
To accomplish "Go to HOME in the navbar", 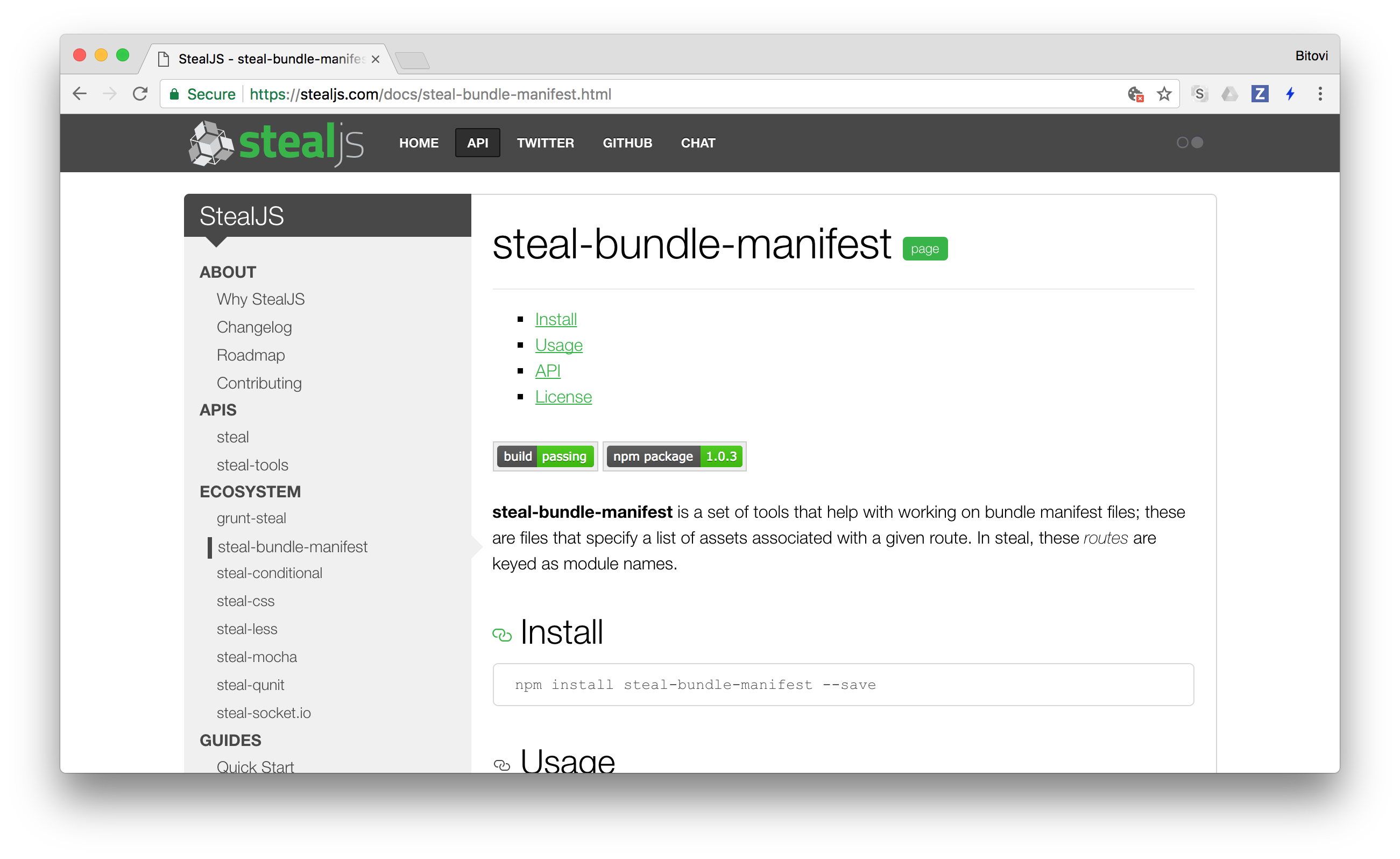I will click(x=419, y=143).
